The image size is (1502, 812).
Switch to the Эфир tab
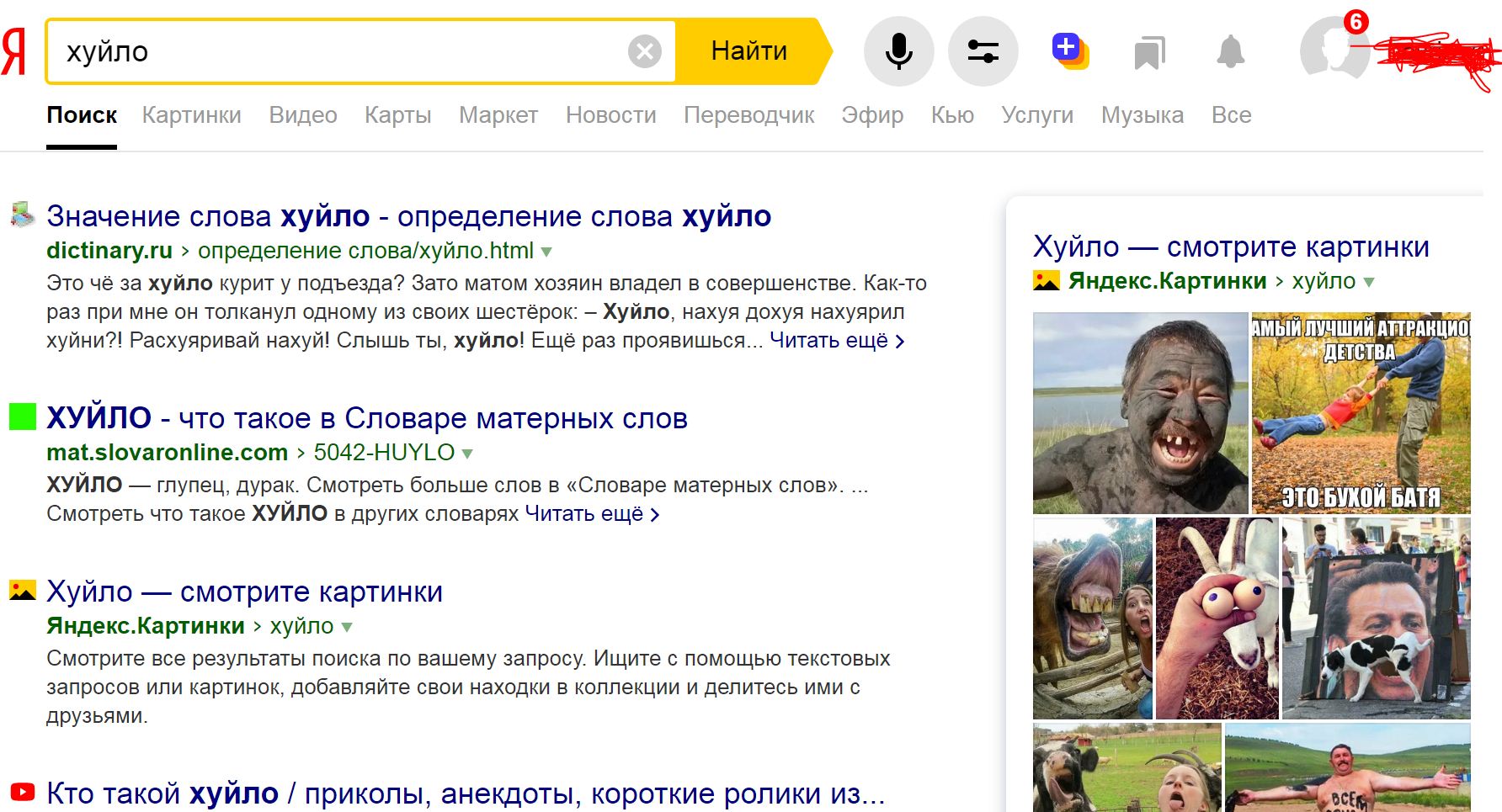872,115
